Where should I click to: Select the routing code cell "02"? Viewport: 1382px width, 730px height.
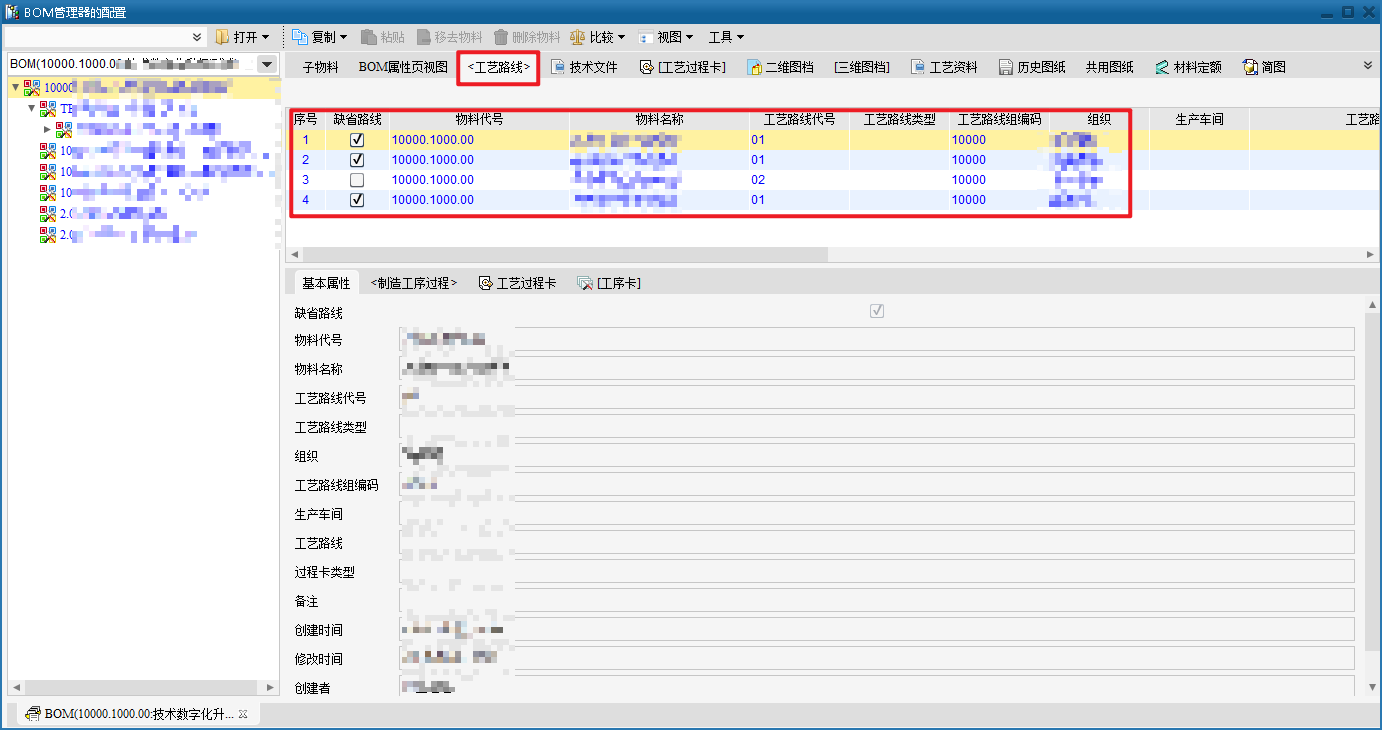758,180
